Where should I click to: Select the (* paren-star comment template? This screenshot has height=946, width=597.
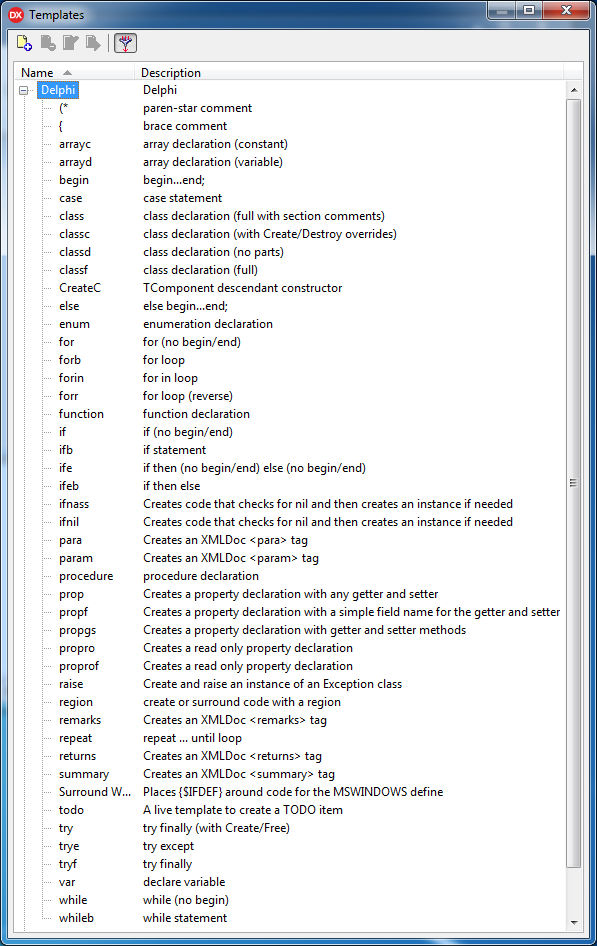[x=63, y=108]
